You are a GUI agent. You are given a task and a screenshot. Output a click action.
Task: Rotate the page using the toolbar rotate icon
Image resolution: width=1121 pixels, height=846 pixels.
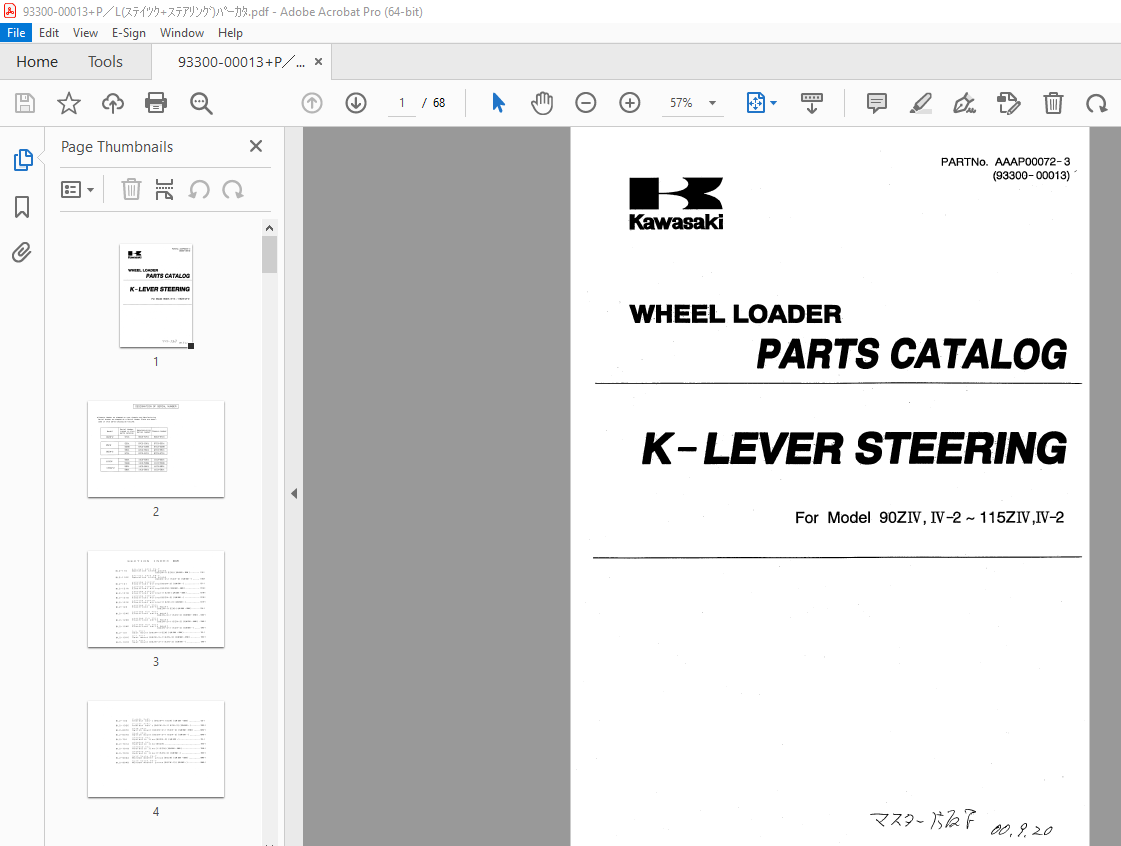1096,104
